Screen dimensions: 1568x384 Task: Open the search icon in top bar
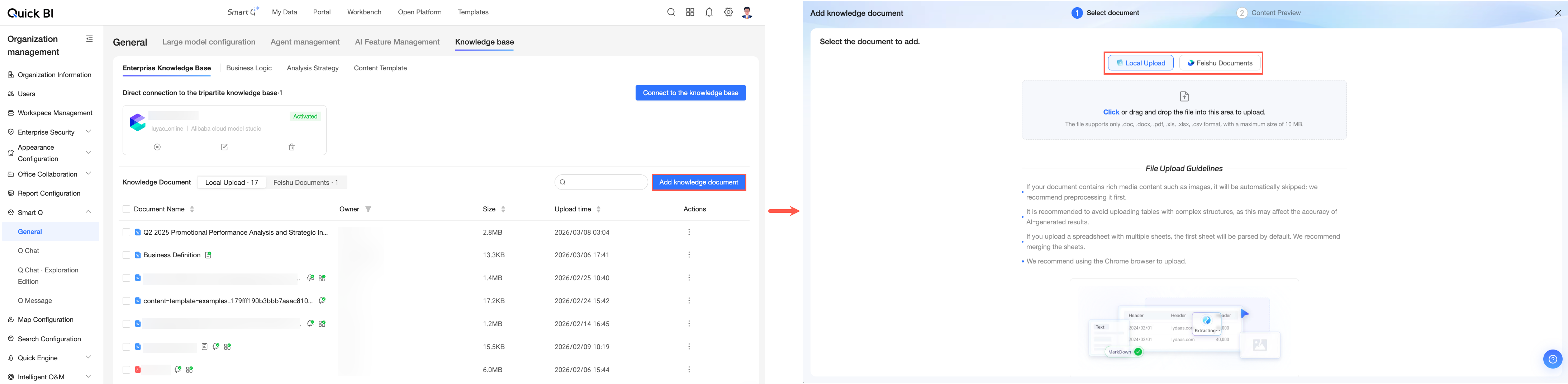pos(671,12)
